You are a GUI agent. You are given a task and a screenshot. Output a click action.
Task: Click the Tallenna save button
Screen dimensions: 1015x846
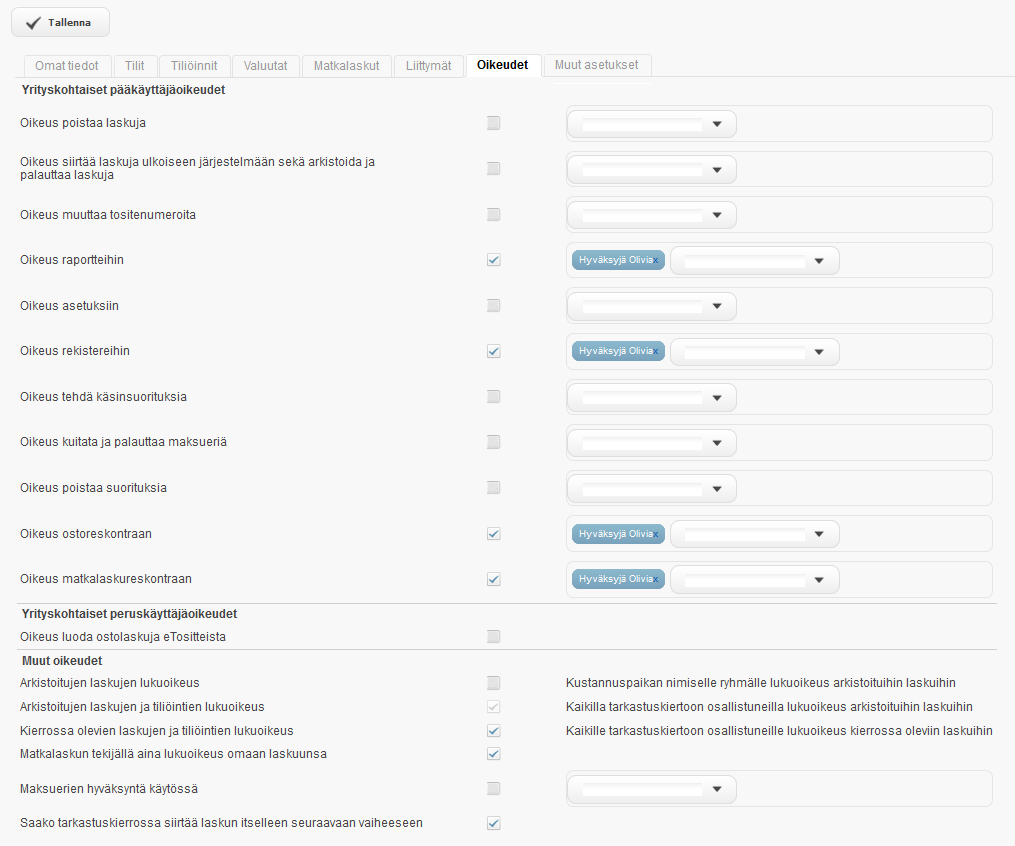click(60, 22)
